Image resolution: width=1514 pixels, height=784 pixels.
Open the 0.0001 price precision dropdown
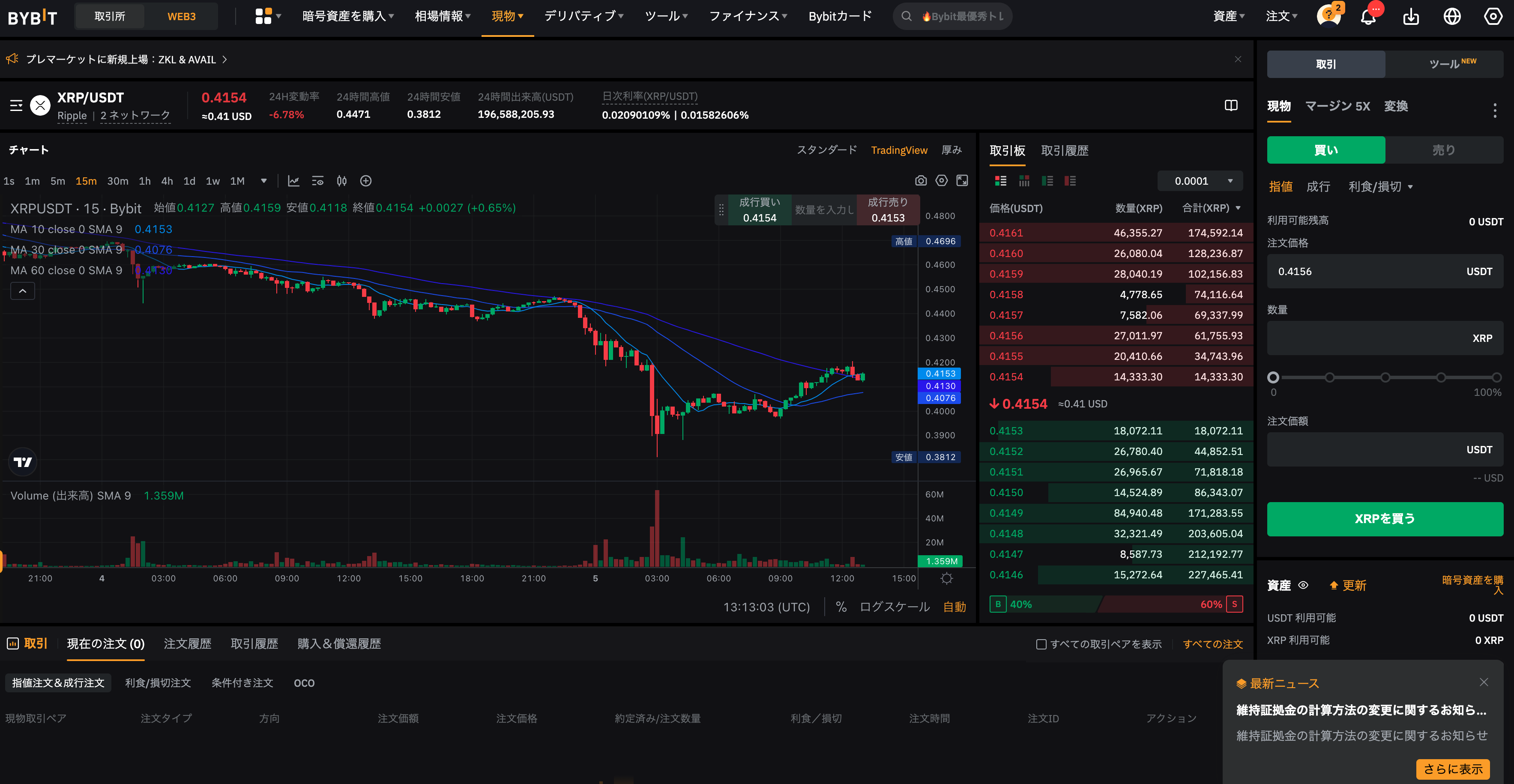(1200, 181)
